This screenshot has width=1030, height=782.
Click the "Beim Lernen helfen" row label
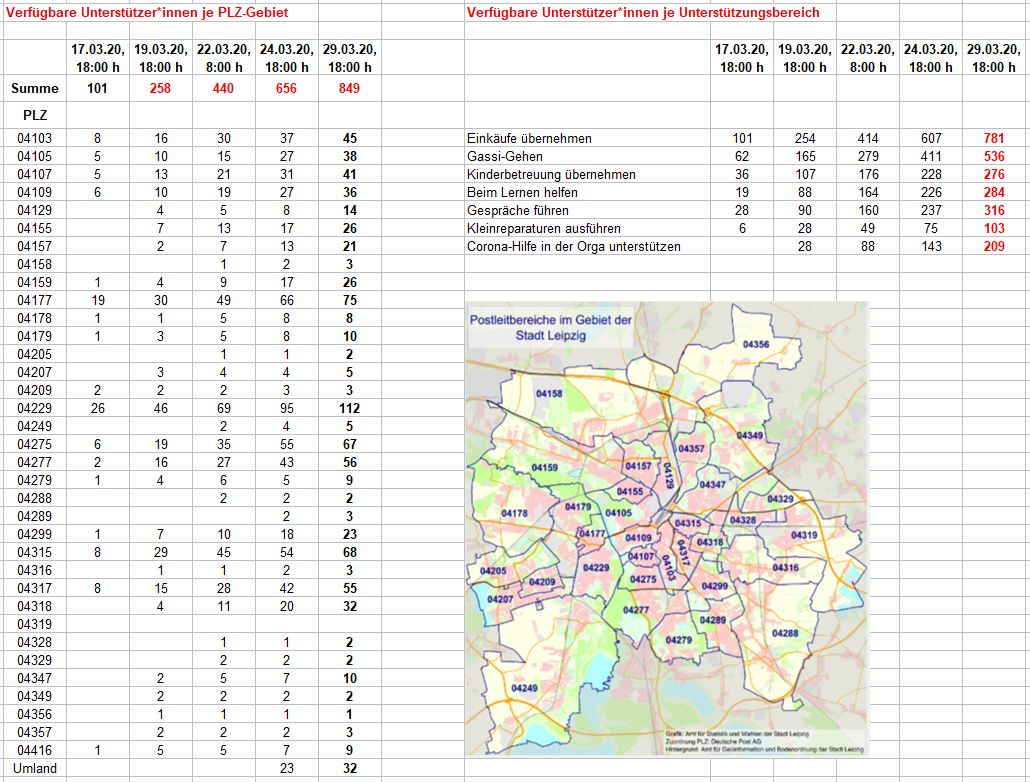(x=522, y=192)
